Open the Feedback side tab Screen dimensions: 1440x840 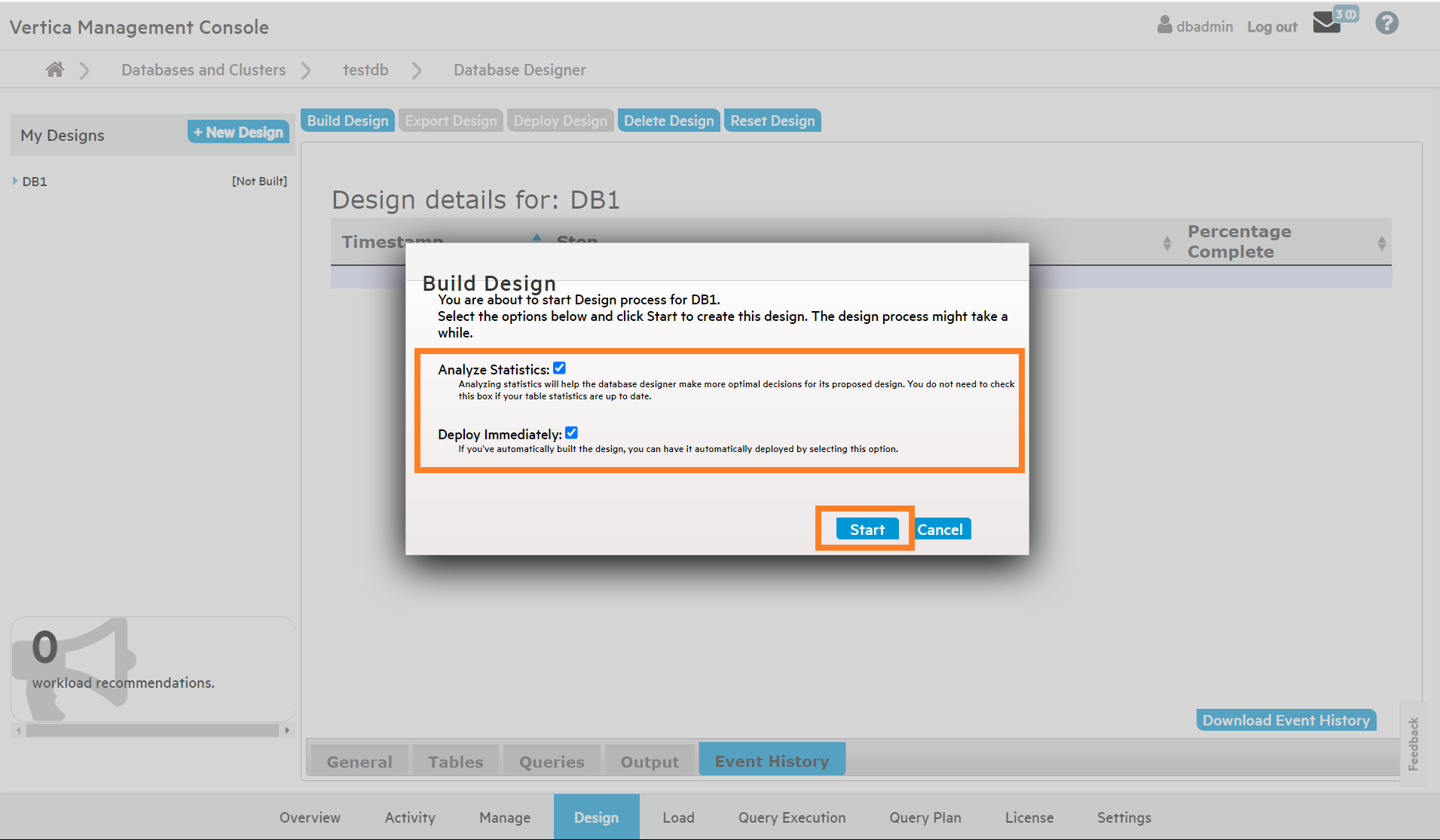1413,744
